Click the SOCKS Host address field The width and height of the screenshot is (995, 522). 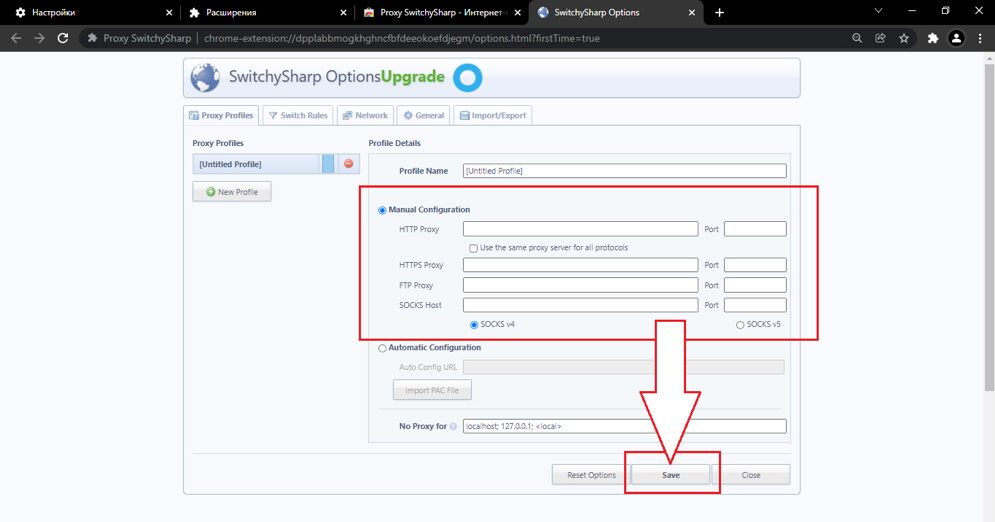click(581, 305)
